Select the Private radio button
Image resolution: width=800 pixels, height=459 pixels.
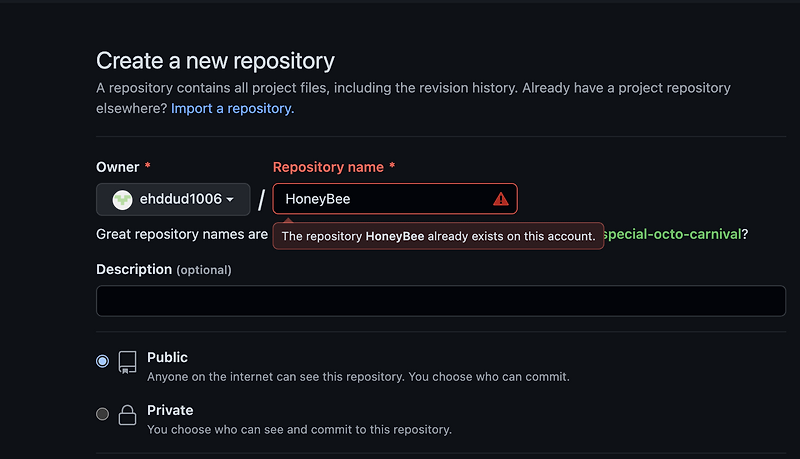pos(103,414)
